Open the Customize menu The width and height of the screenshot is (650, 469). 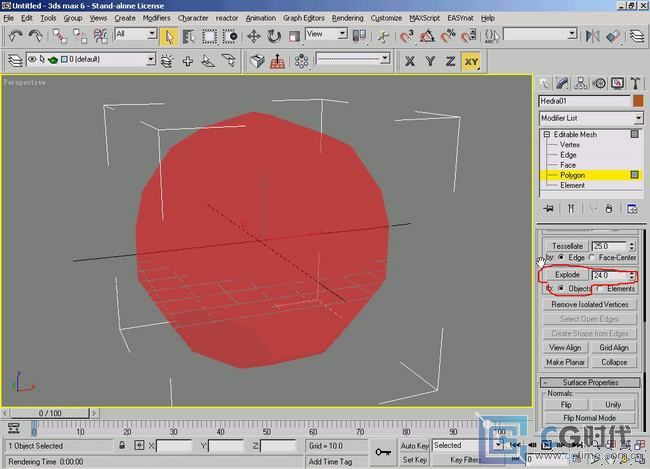click(386, 18)
